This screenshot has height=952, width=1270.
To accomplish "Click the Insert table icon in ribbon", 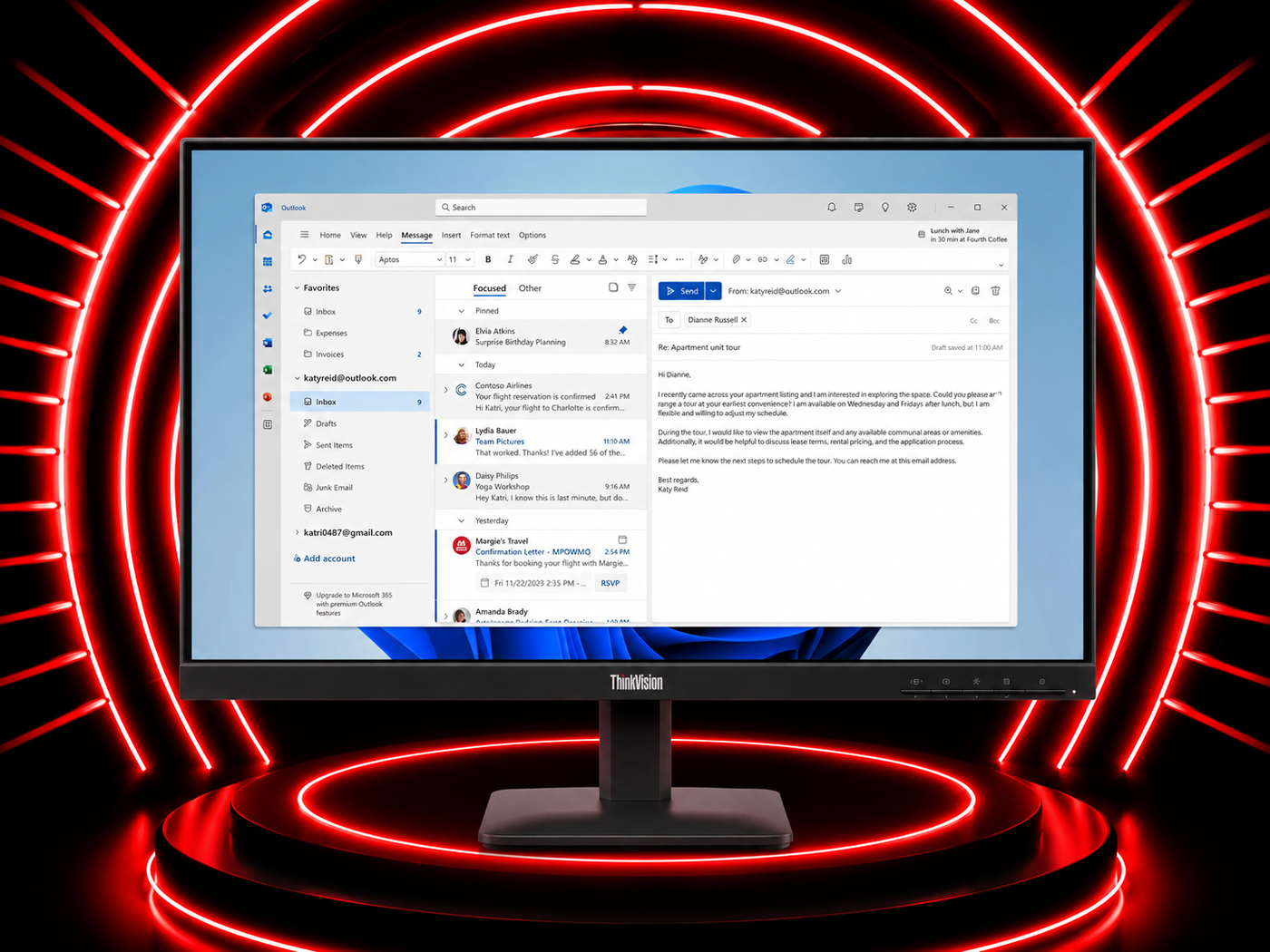I will pyautogui.click(x=825, y=259).
